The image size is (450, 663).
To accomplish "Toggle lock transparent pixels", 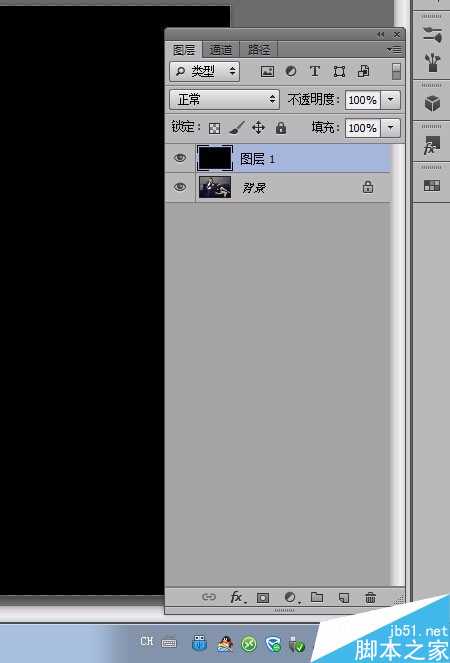I will click(x=214, y=128).
